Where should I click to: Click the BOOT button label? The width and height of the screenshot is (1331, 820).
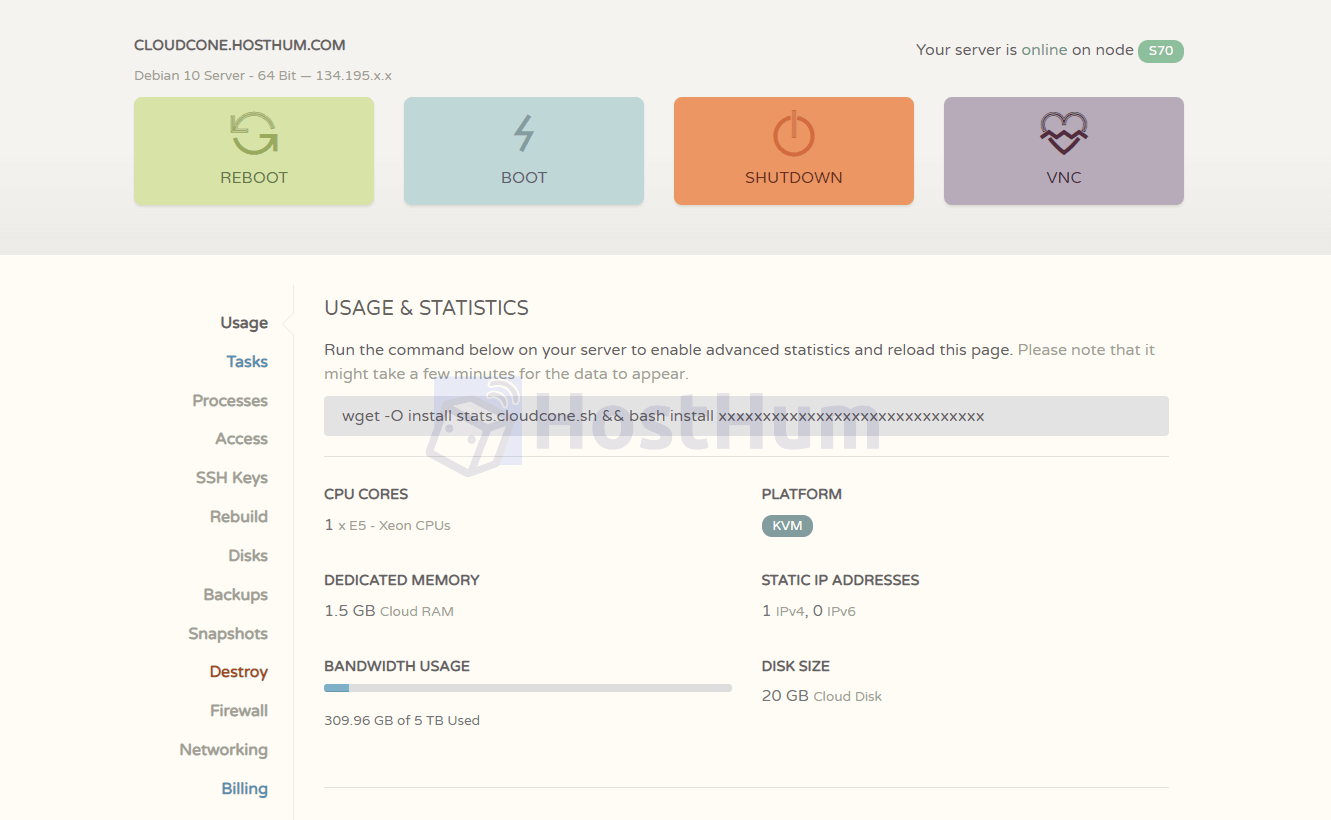coord(524,178)
